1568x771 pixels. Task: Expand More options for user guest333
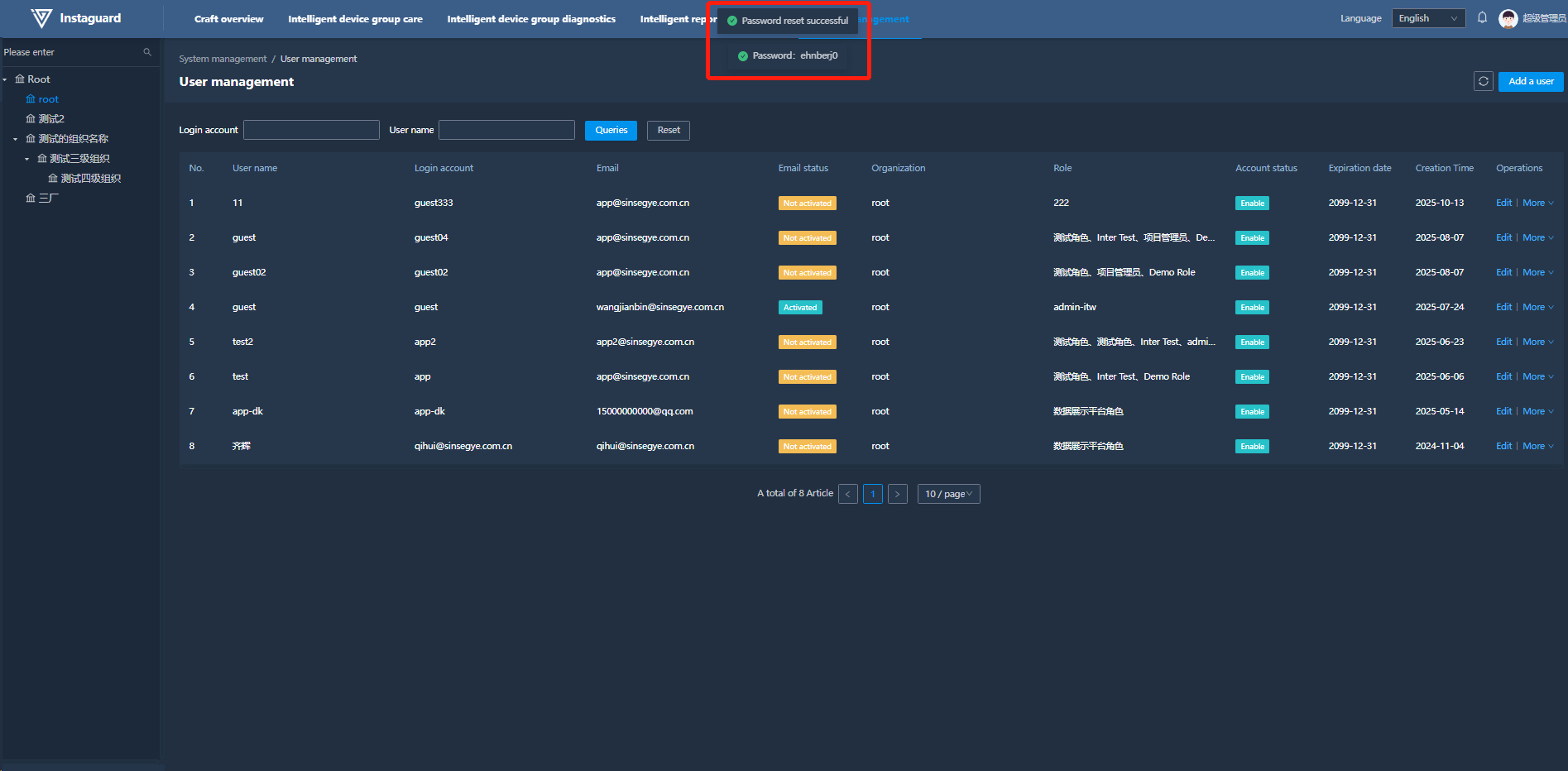(x=1537, y=203)
